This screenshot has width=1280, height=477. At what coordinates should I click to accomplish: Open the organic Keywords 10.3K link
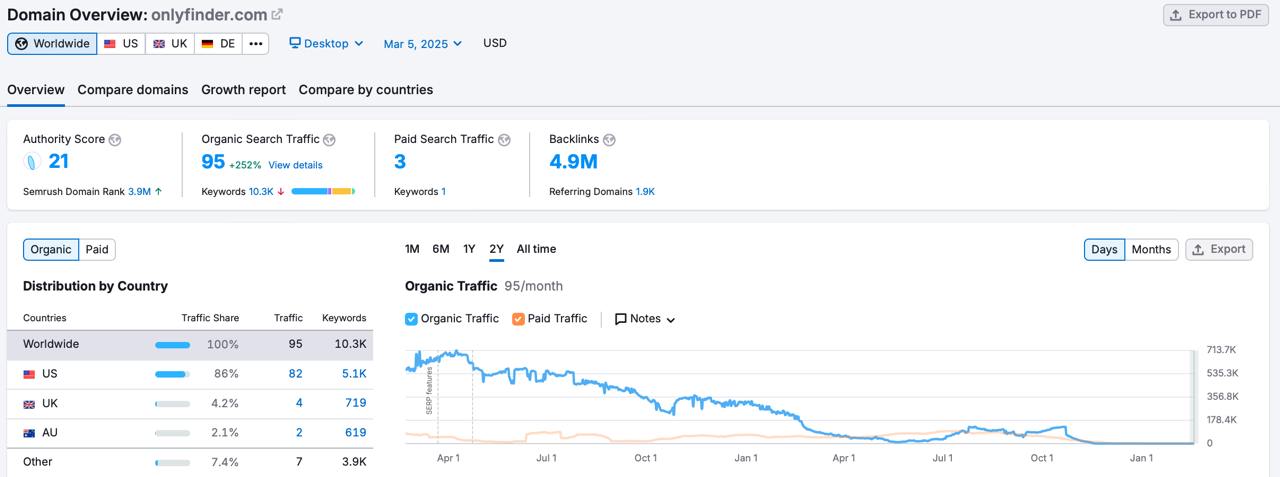click(x=261, y=191)
